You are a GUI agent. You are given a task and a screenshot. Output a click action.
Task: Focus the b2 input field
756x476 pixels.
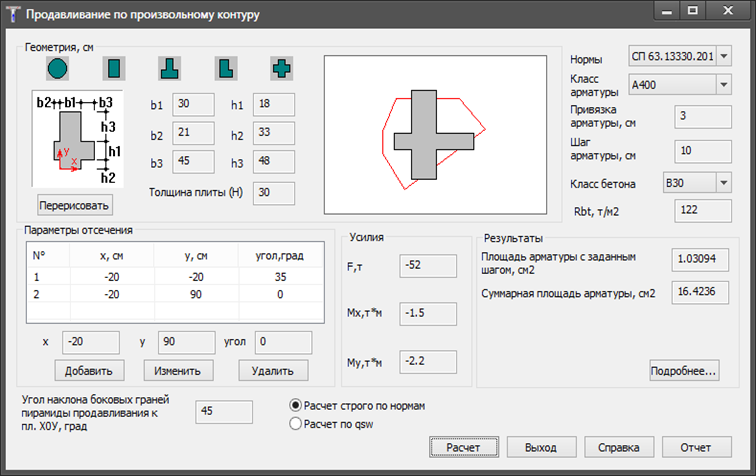(x=193, y=133)
